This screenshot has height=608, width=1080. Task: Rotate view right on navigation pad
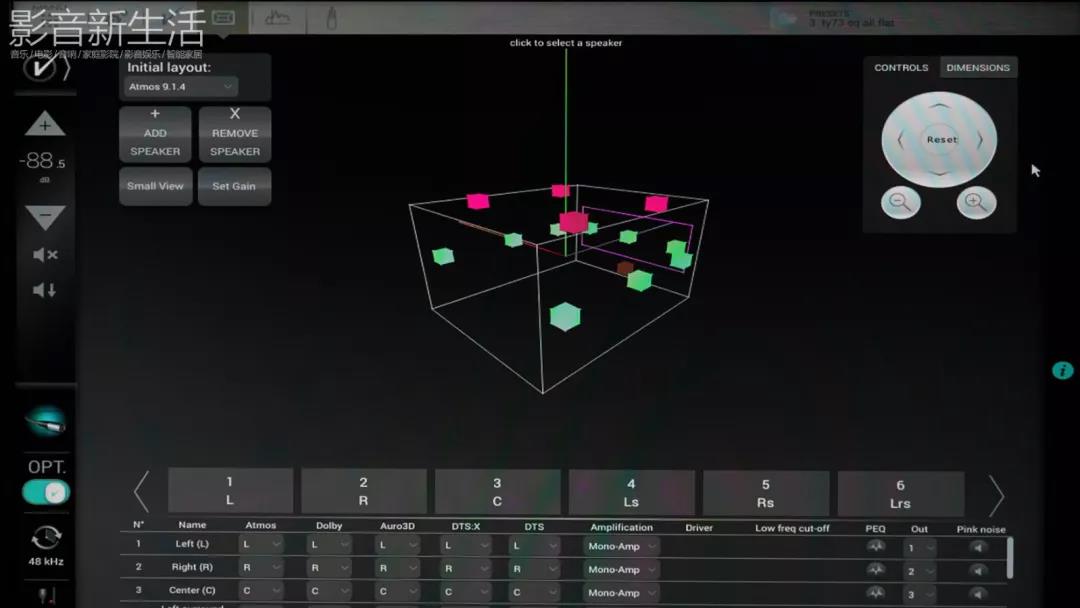(x=980, y=140)
